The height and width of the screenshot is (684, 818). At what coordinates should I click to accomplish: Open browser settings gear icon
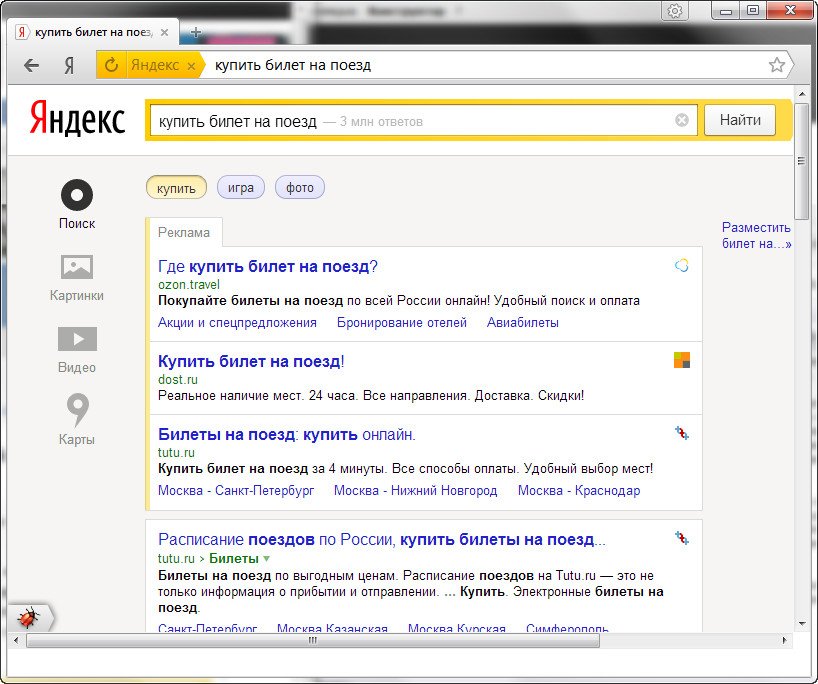[675, 11]
